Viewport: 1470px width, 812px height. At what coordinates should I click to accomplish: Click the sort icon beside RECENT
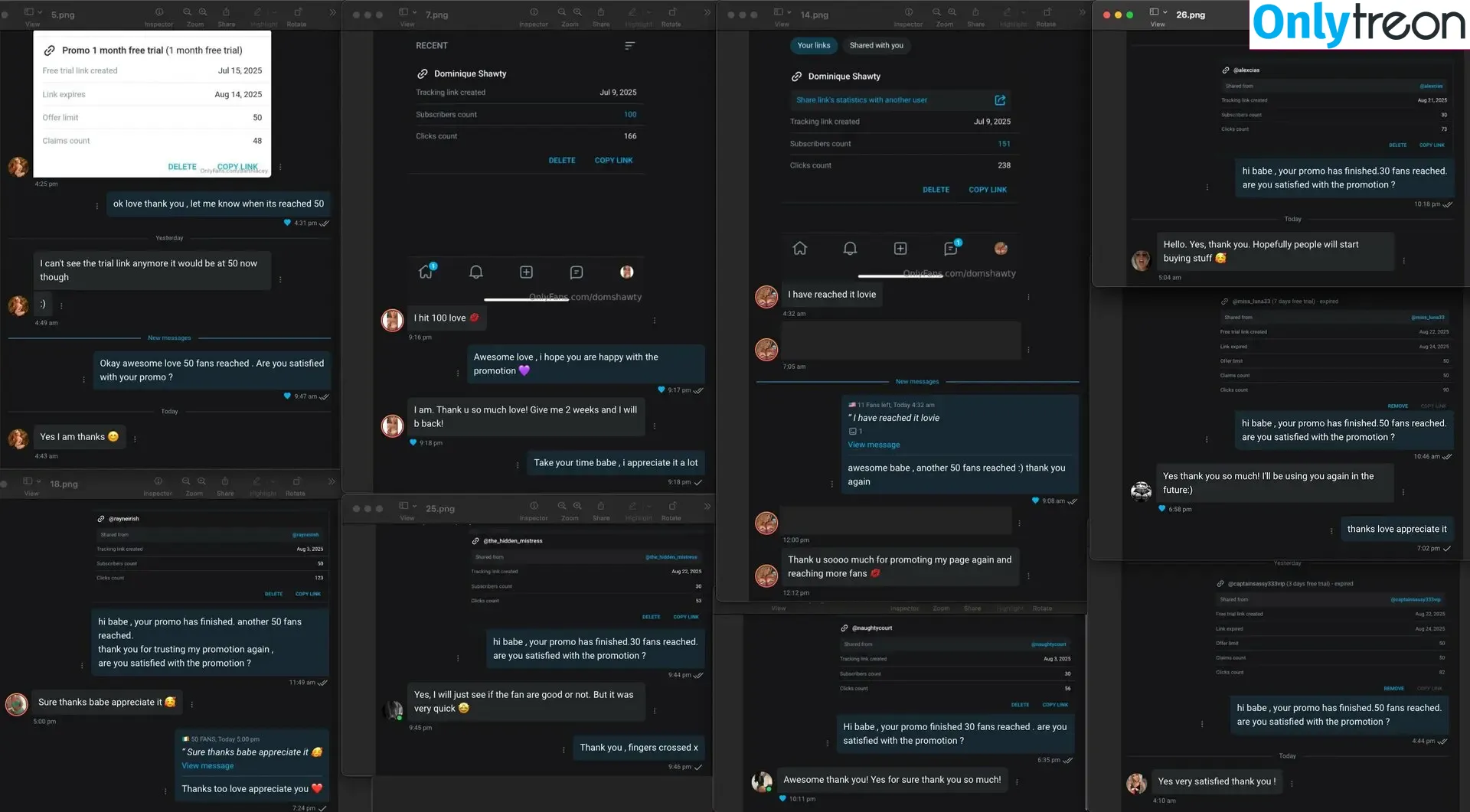click(629, 46)
